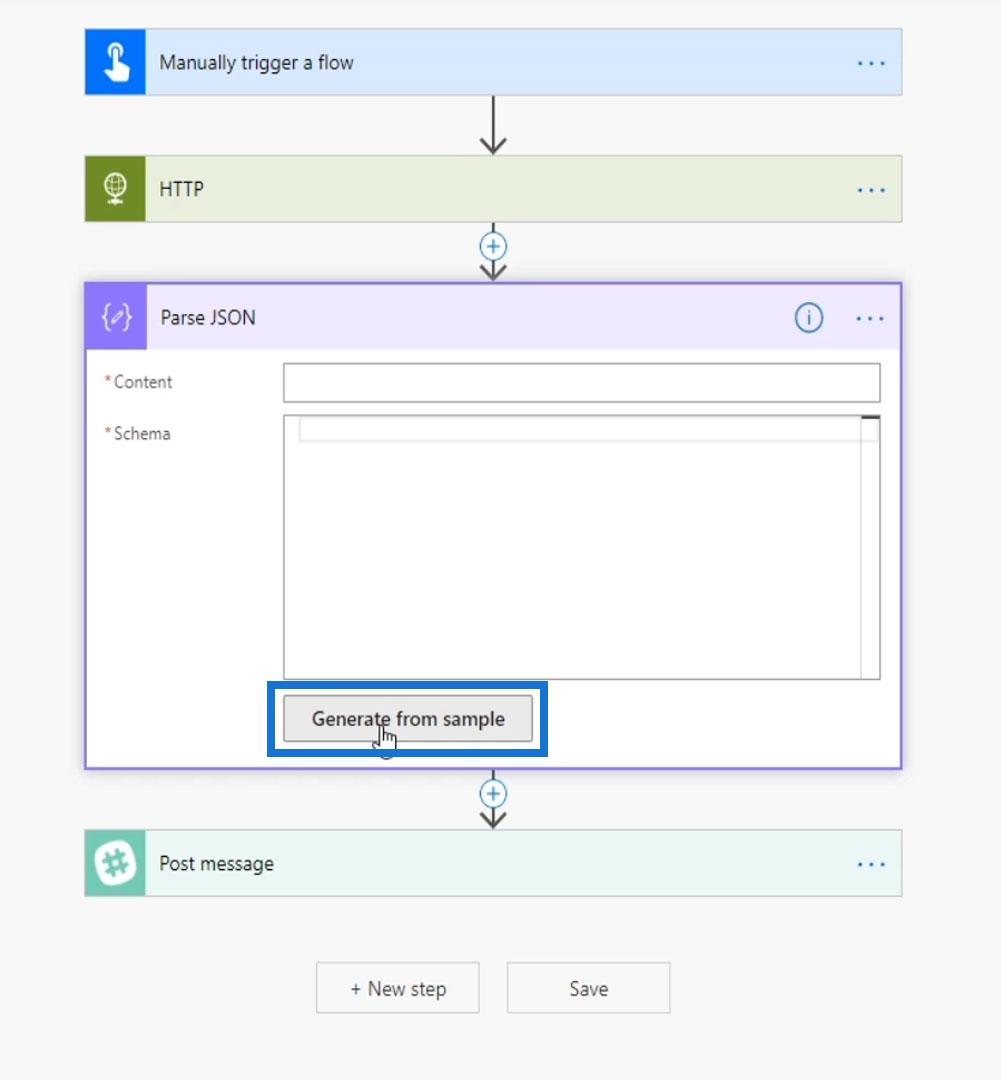Image resolution: width=1001 pixels, height=1080 pixels.
Task: Click the Schema editor vertical scrollbar
Action: (x=870, y=547)
